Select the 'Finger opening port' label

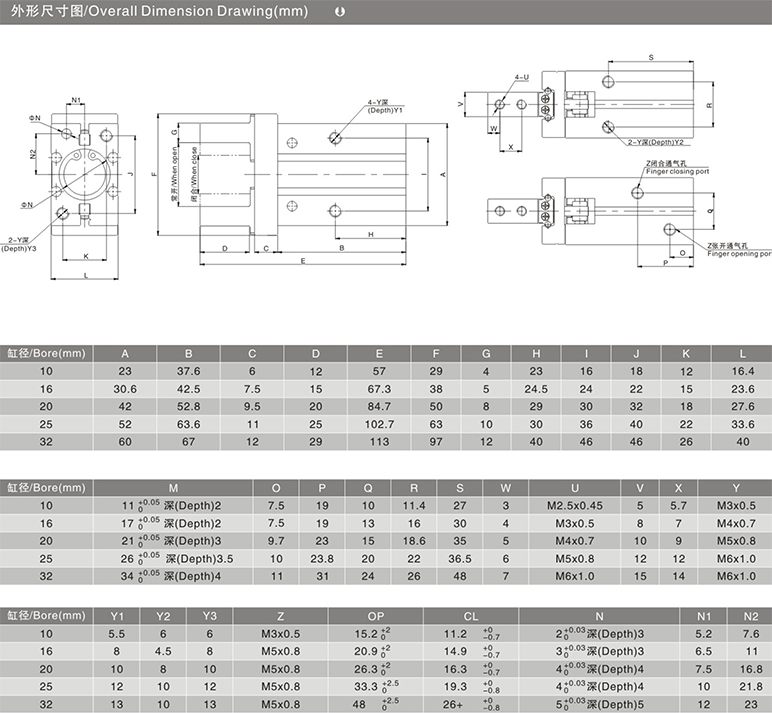(740, 254)
